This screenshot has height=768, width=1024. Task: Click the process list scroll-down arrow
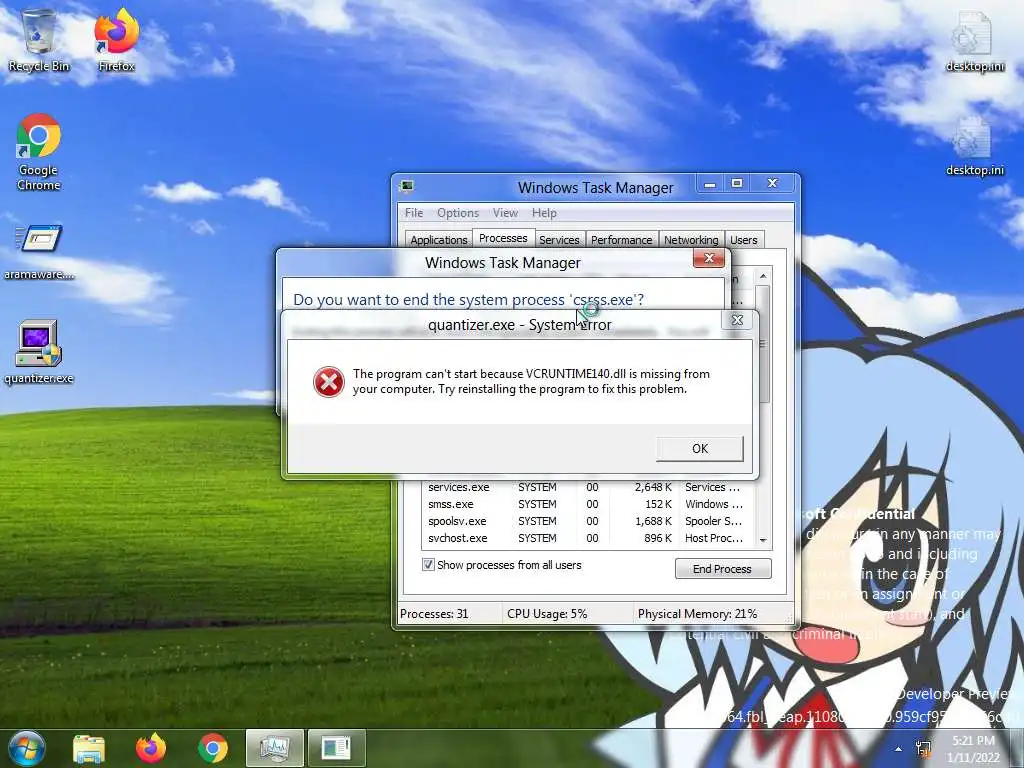click(x=763, y=541)
